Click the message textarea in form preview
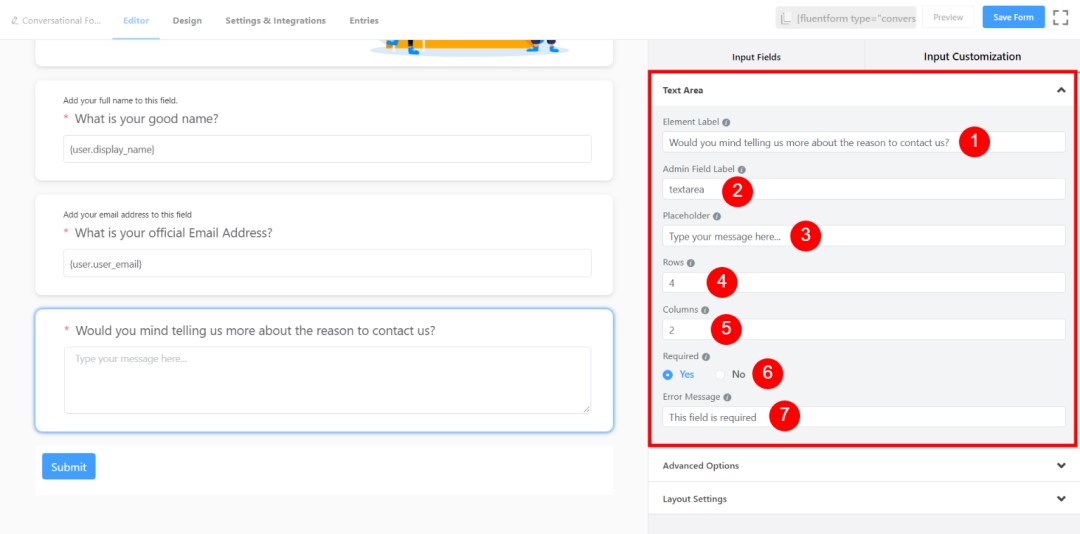 tap(327, 380)
